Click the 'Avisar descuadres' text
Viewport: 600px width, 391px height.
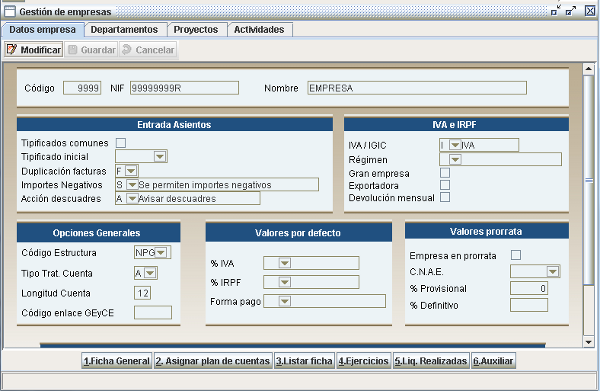[x=177, y=199]
